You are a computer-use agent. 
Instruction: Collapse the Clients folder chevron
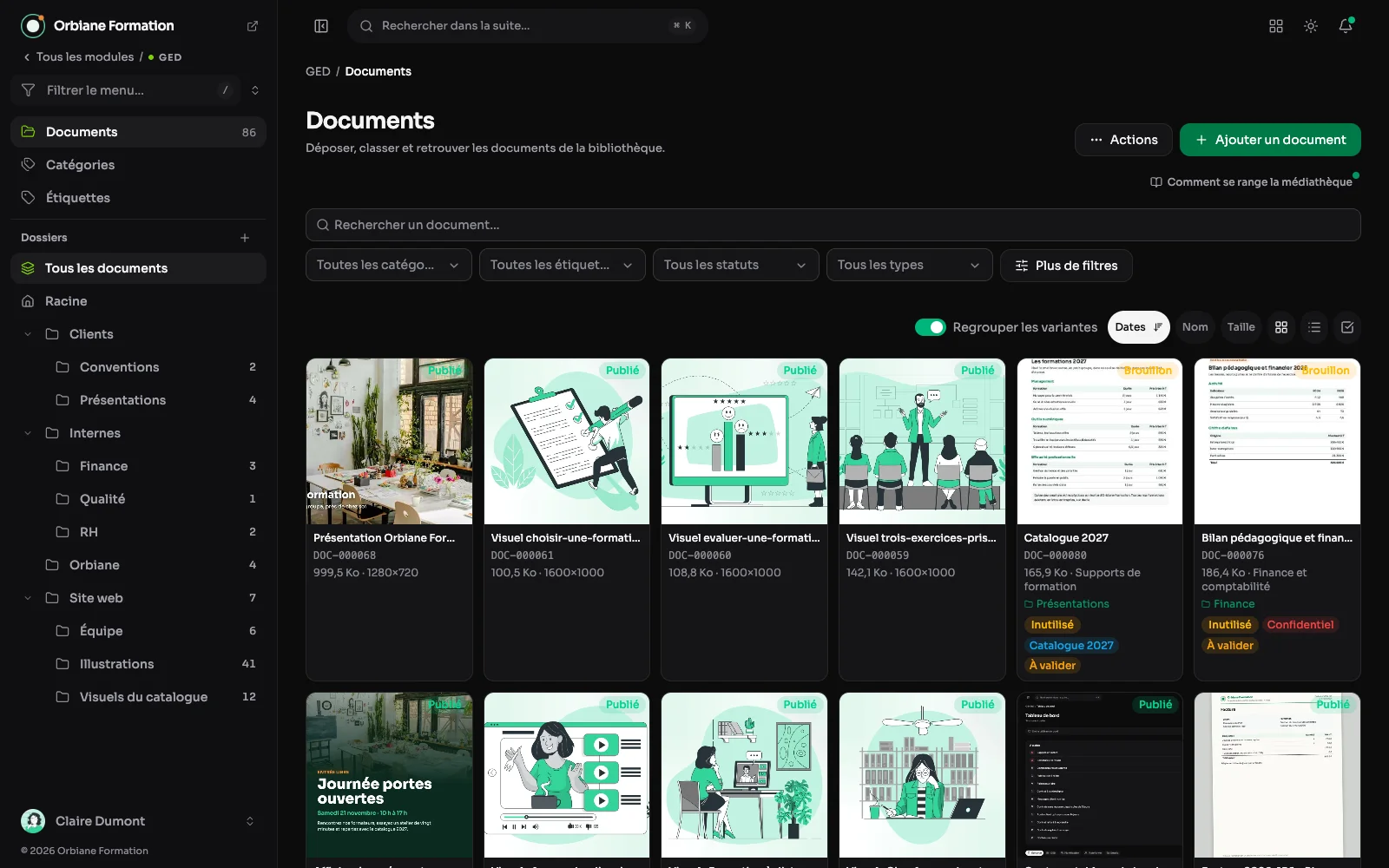click(x=28, y=334)
